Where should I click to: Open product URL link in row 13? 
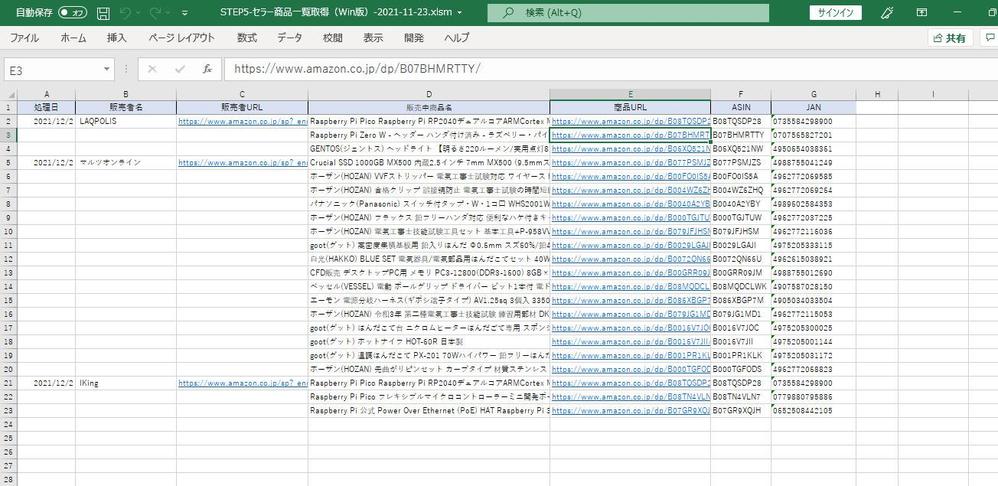pyautogui.click(x=631, y=273)
